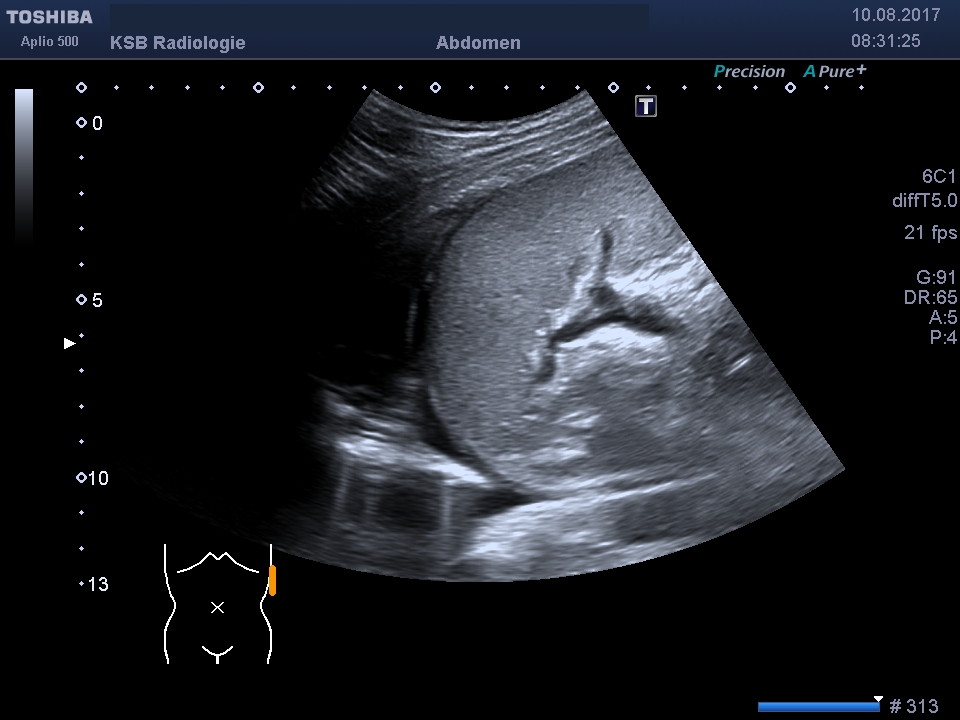Viewport: 960px width, 720px height.
Task: Click the TOSHIBA logo
Action: [49, 17]
